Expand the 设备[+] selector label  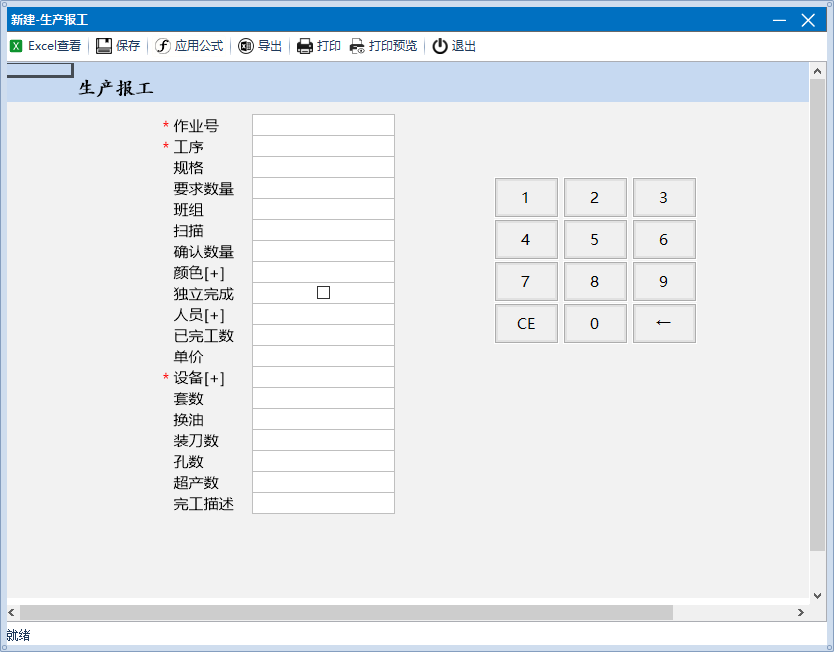198,378
